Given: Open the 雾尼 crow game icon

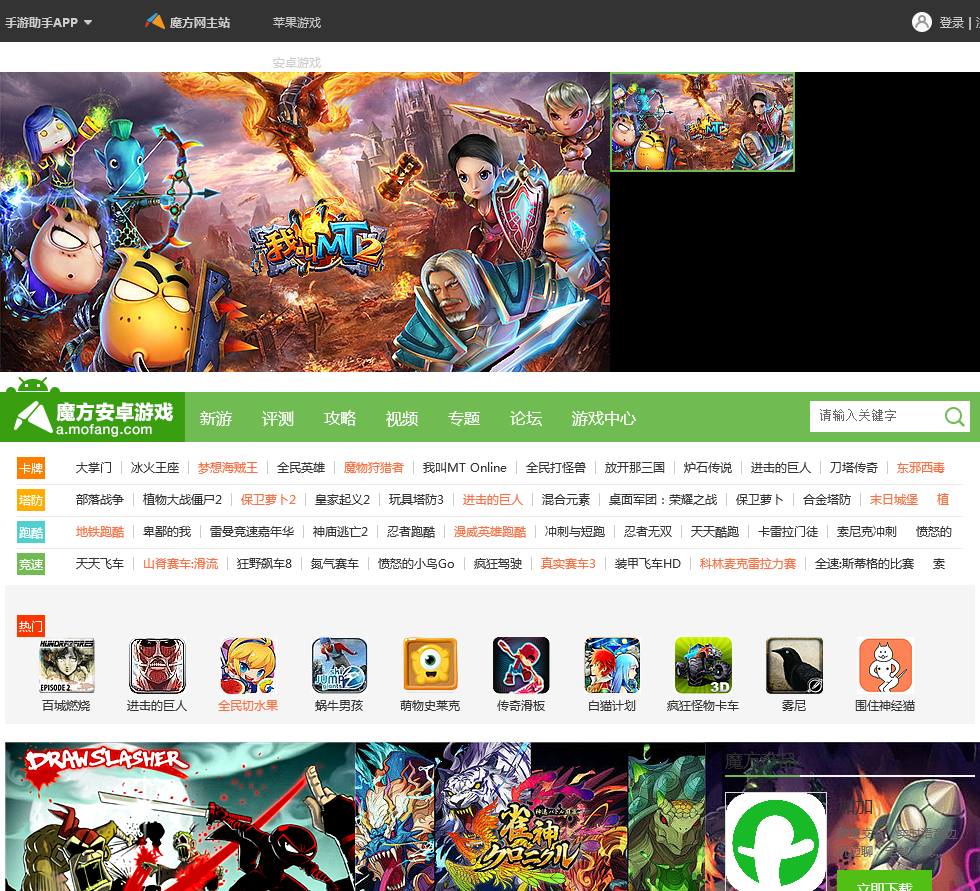Looking at the screenshot, I should (x=794, y=665).
